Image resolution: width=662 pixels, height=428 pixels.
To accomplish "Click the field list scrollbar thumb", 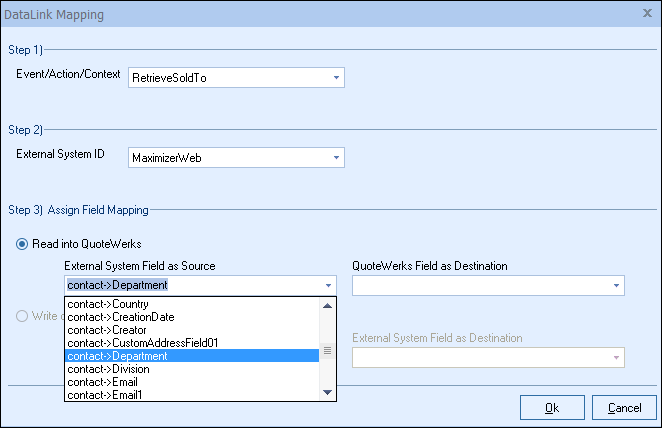I will click(x=327, y=351).
